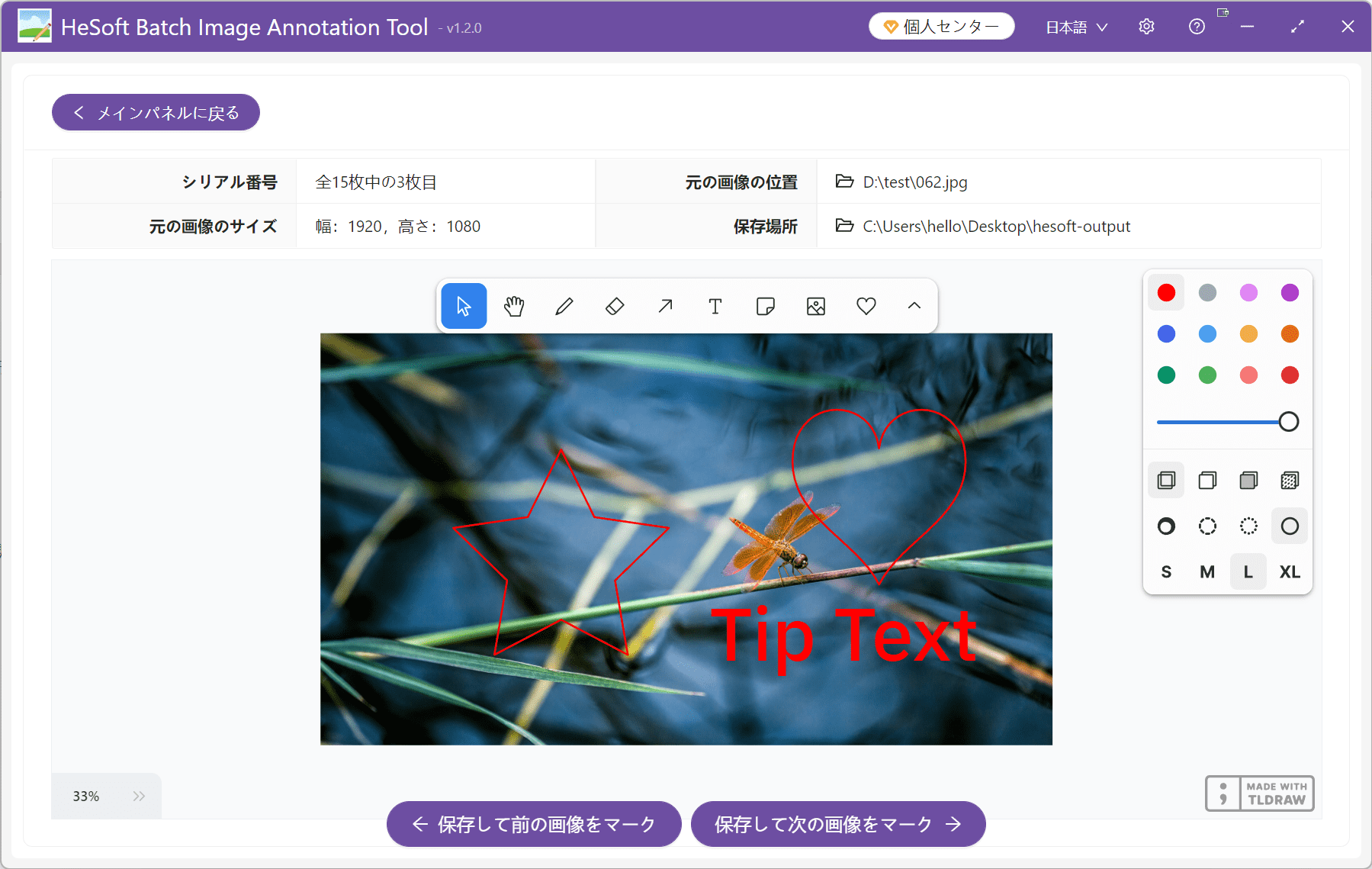Click the C:\Users\hello\Desktop\hesoft-output path
The height and width of the screenshot is (869, 1372).
click(996, 227)
